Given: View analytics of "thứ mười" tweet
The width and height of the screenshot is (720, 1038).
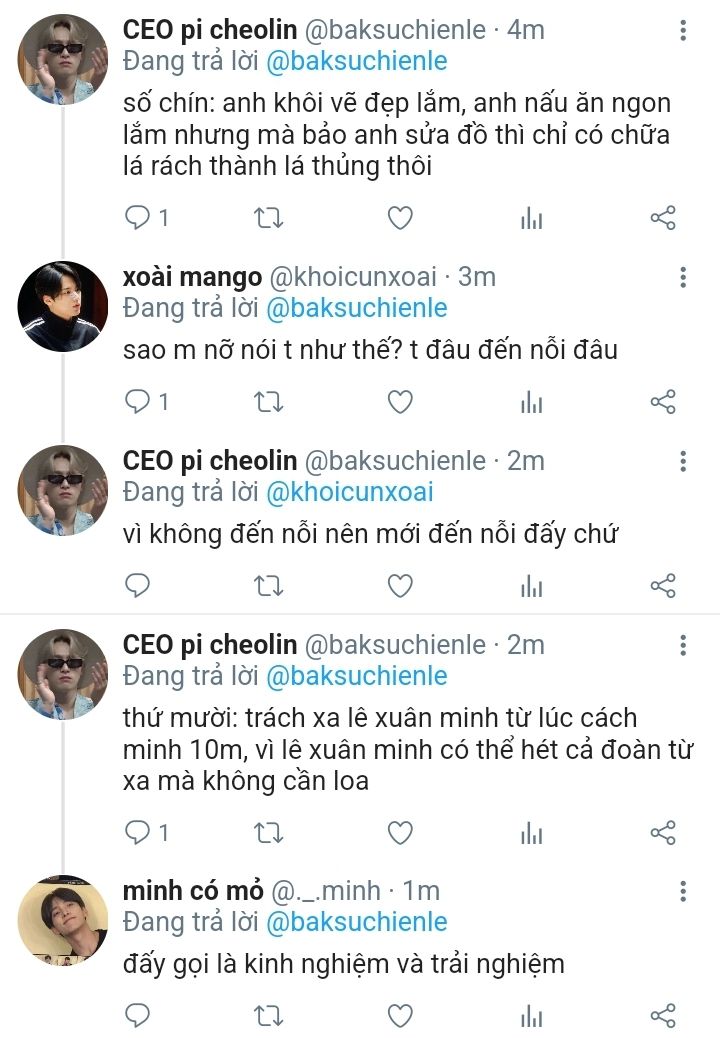Looking at the screenshot, I should coord(531,832).
